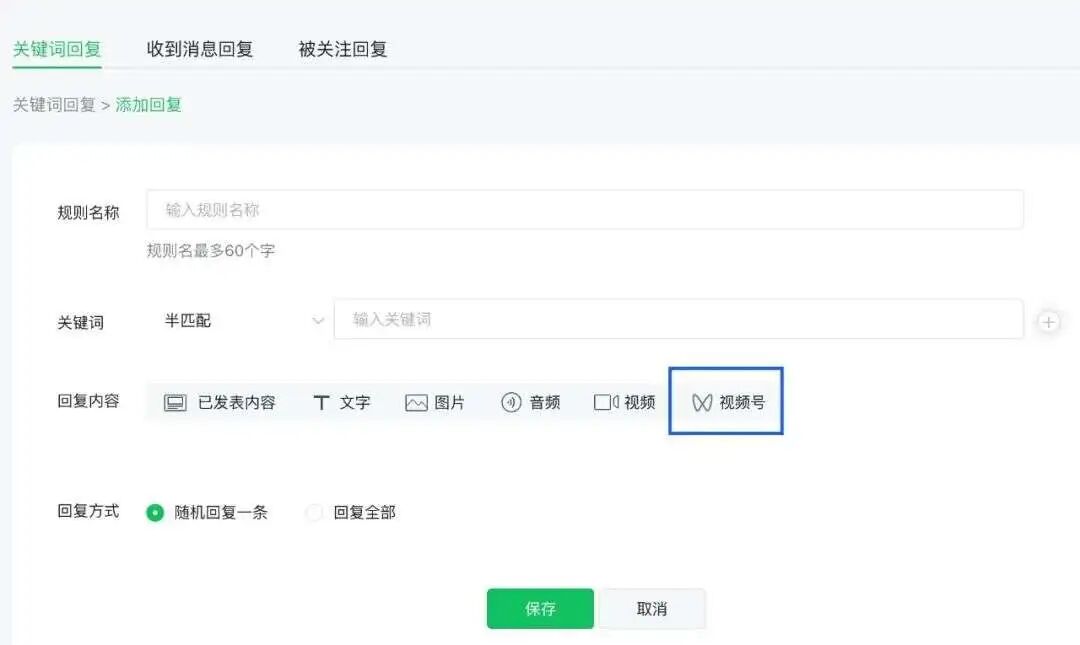
Task: Save the rule with 保存 button
Action: (x=539, y=608)
